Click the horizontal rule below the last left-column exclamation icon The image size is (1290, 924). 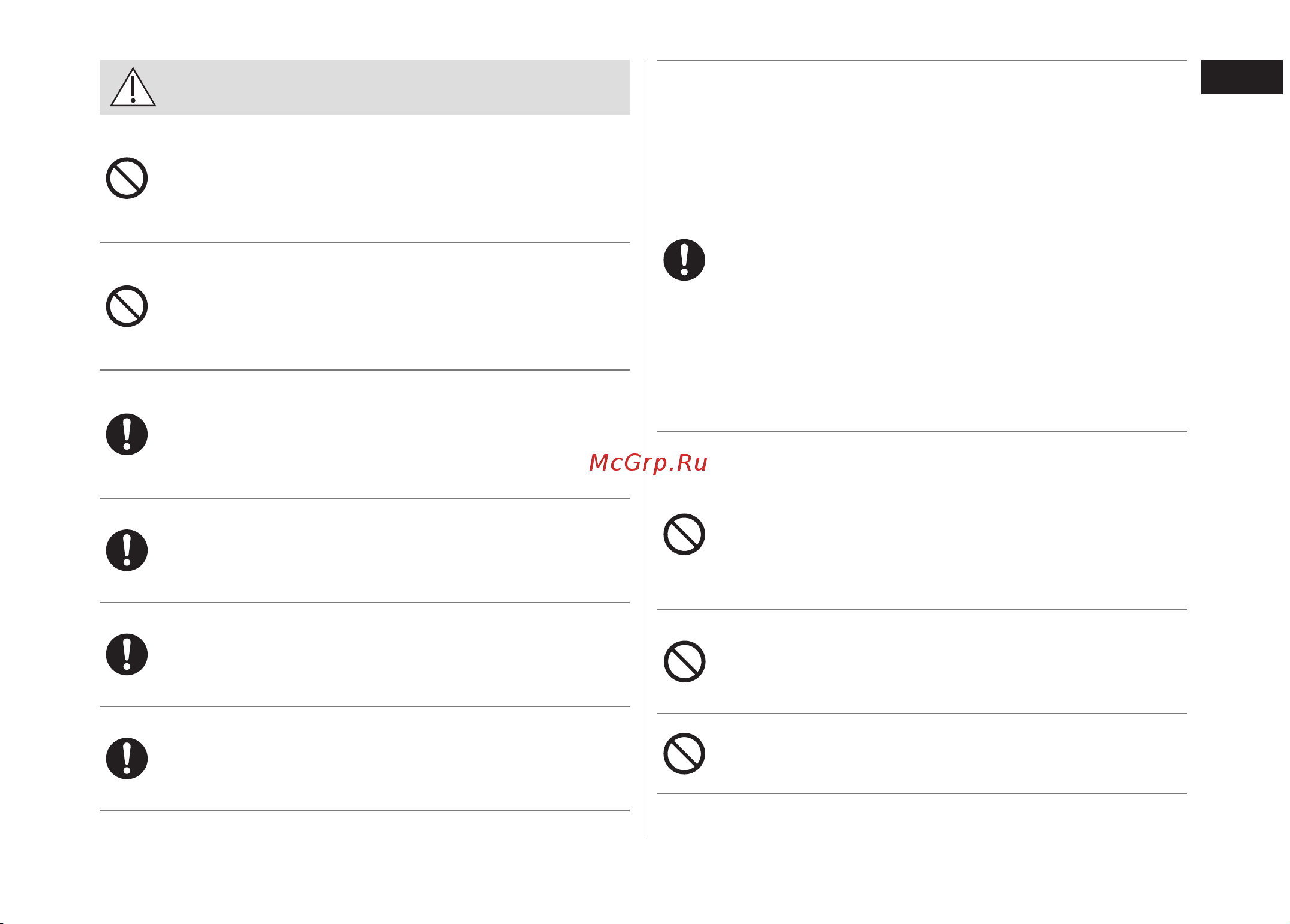[x=365, y=811]
